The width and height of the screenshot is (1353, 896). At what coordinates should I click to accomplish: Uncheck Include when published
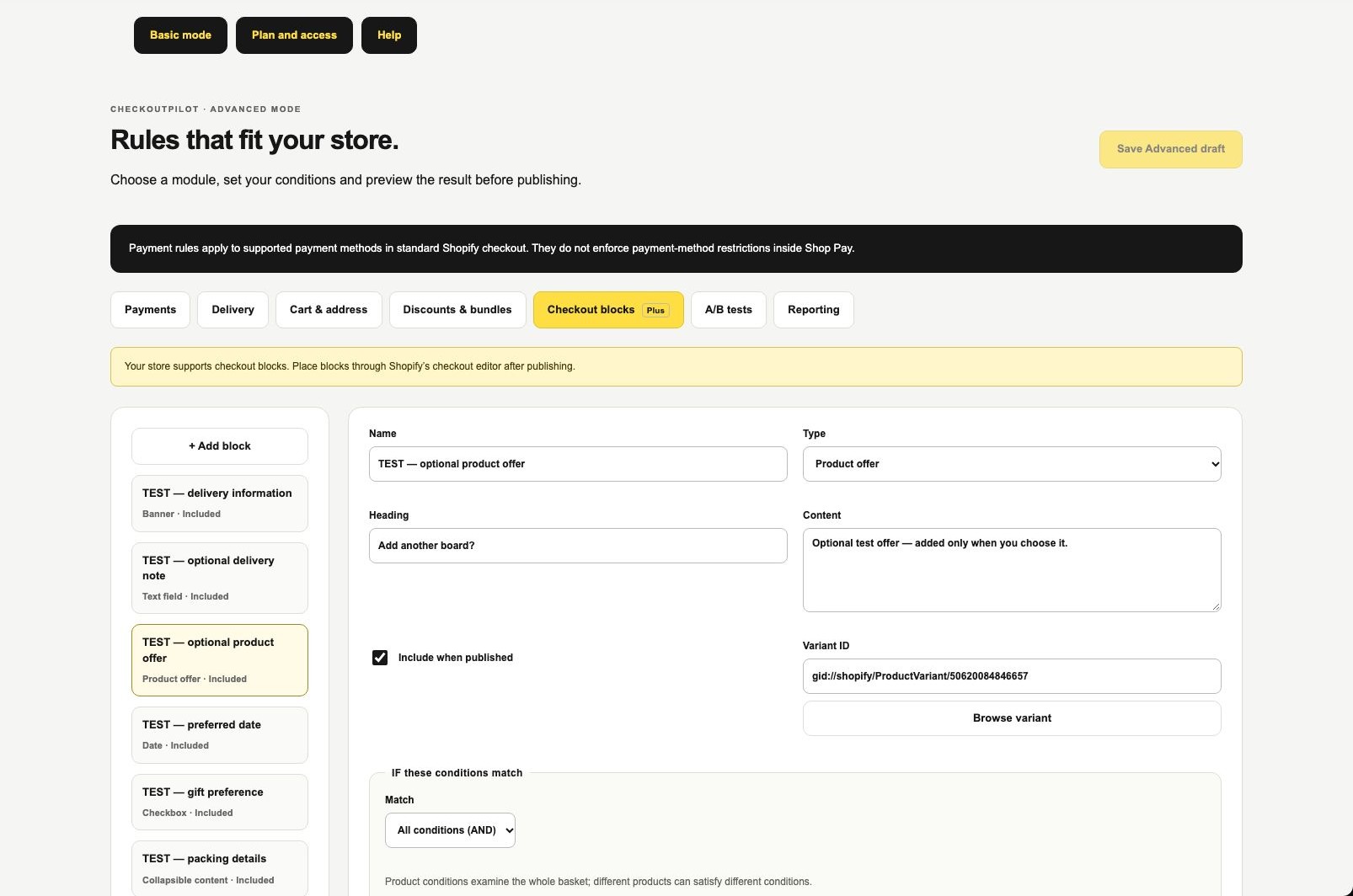(380, 658)
